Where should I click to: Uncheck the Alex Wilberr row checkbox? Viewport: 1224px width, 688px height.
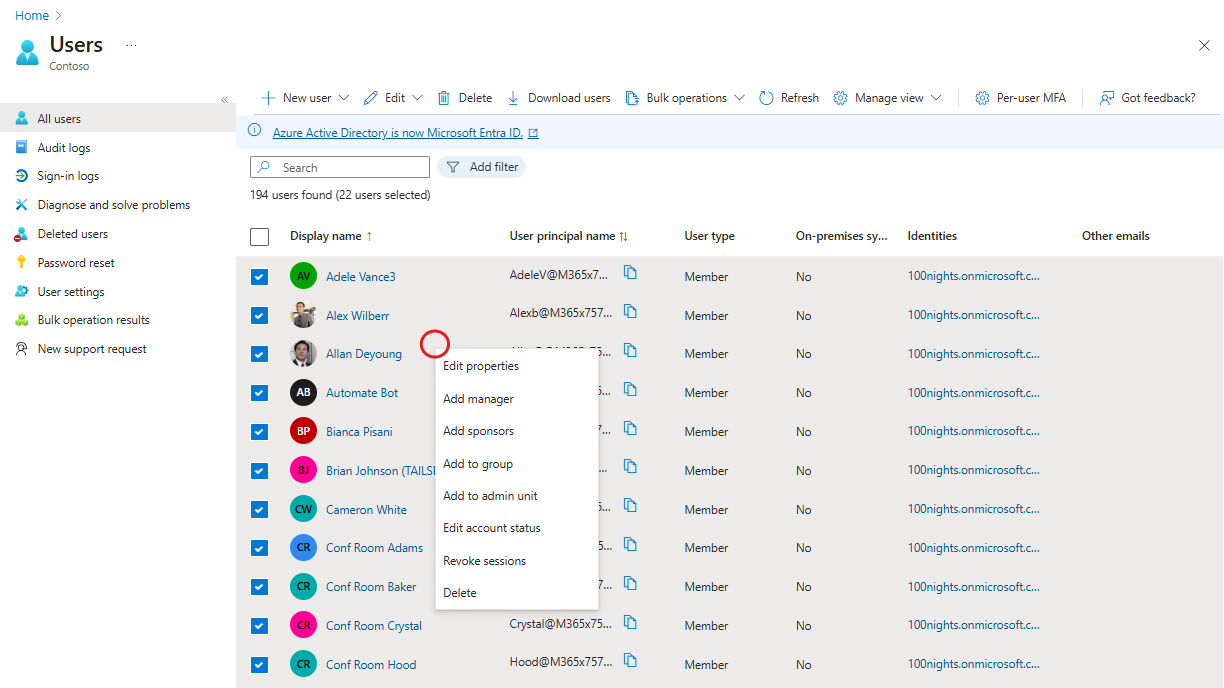click(x=259, y=315)
